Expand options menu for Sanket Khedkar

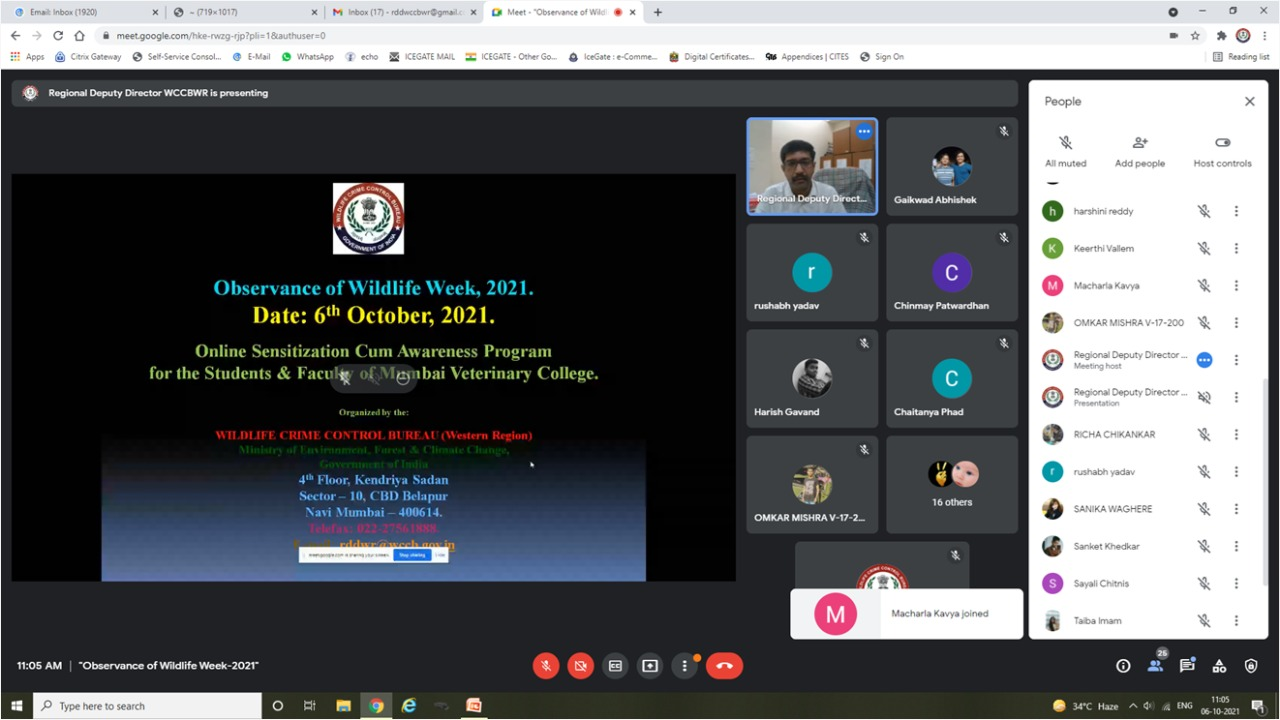click(1236, 546)
